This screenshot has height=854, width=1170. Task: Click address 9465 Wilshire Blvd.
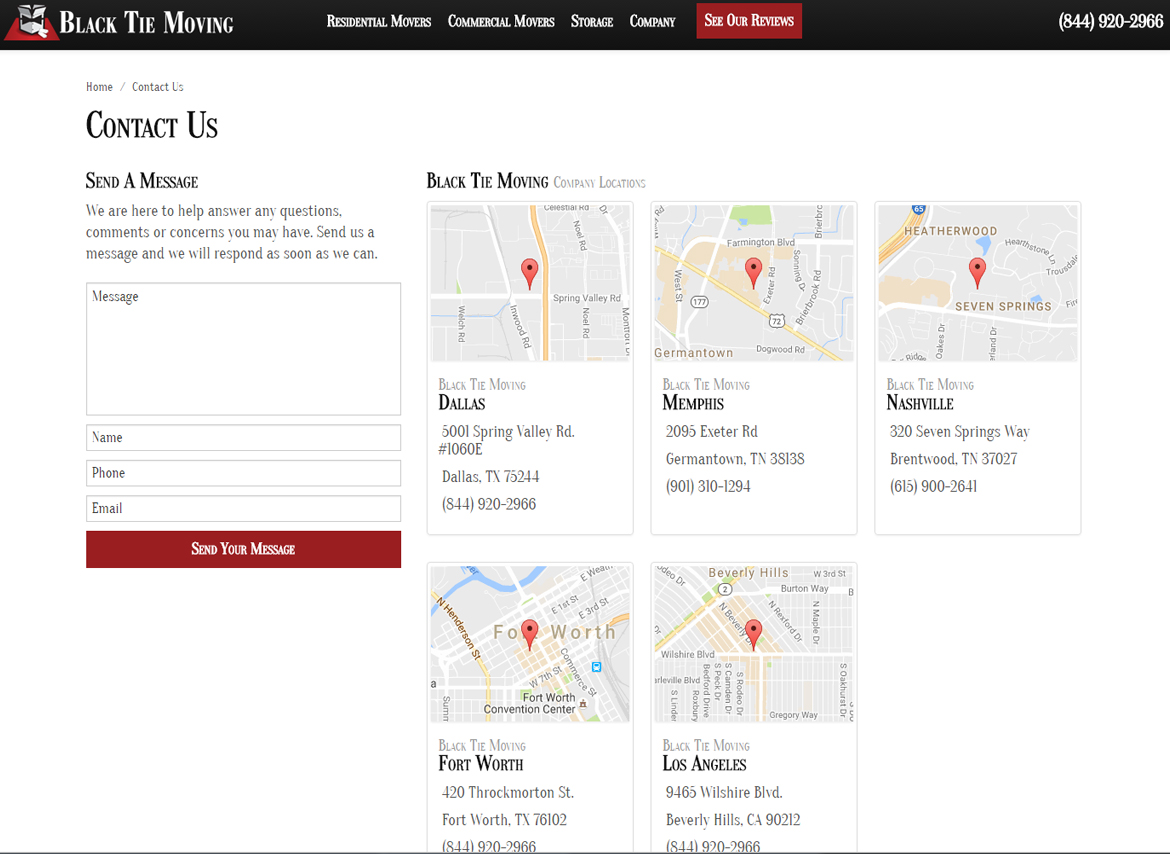724,793
